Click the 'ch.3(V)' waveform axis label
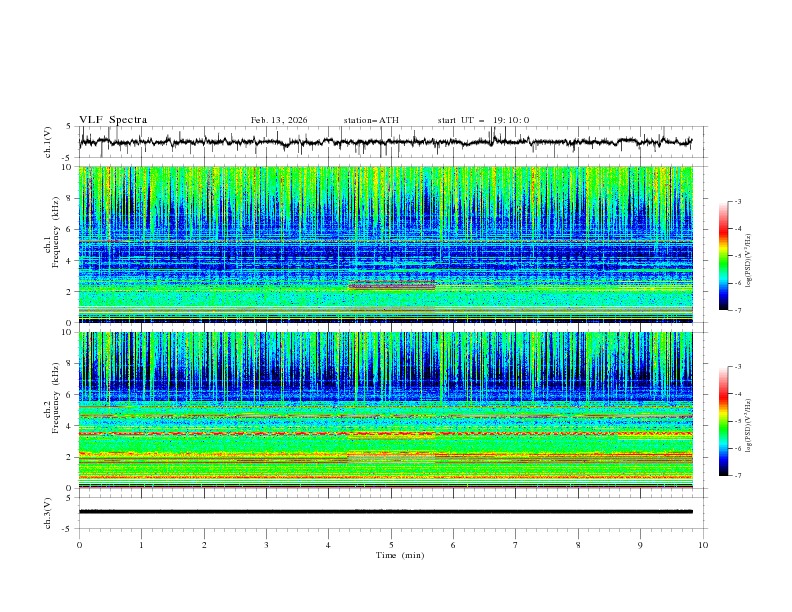This screenshot has height=612, width=792. [x=48, y=513]
